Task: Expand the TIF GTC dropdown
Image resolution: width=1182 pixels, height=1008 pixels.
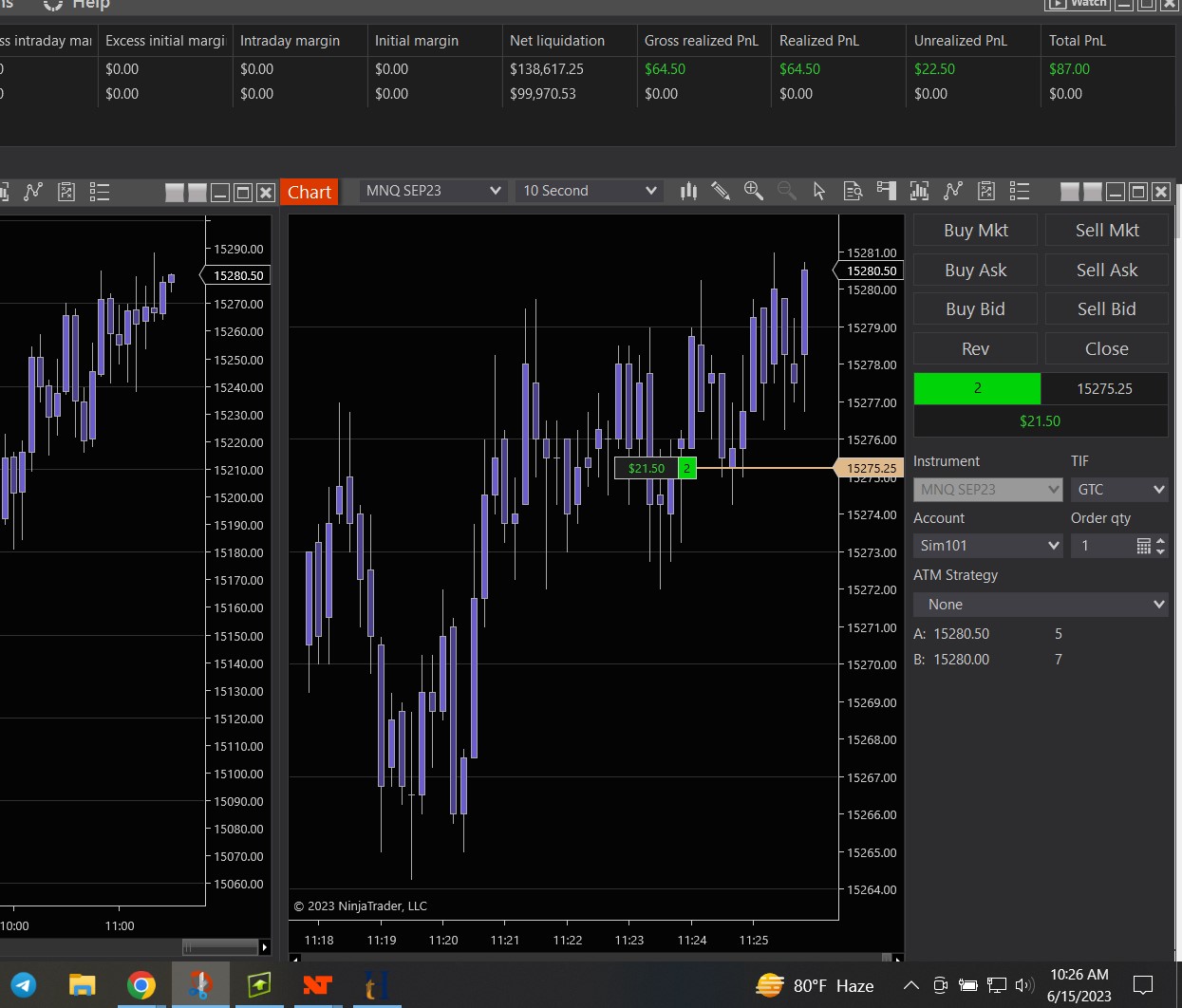Action: [x=1119, y=490]
